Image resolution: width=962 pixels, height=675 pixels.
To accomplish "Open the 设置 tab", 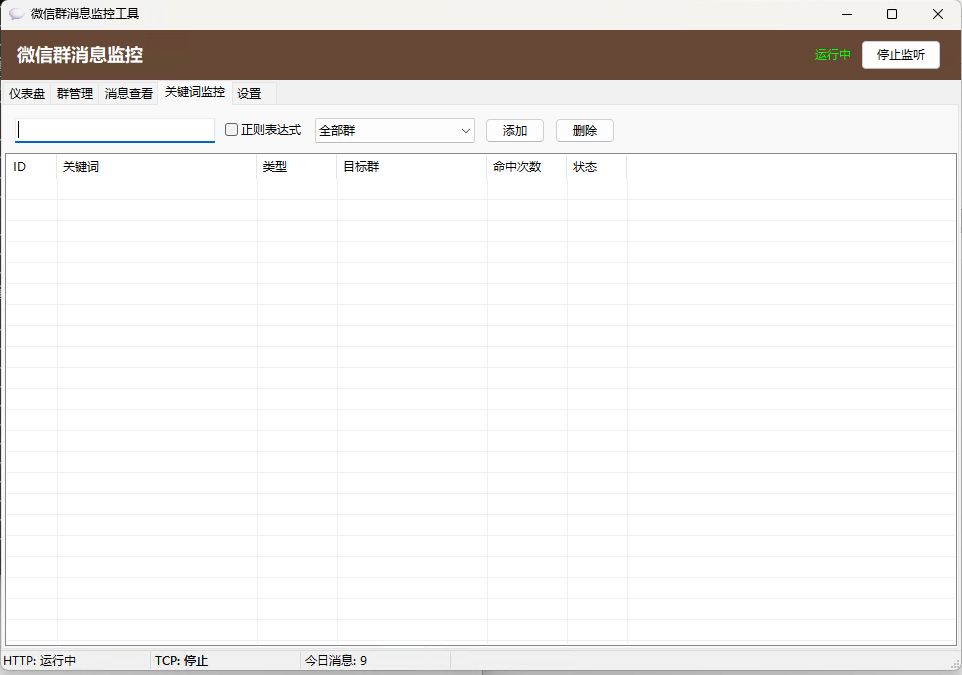I will click(249, 94).
